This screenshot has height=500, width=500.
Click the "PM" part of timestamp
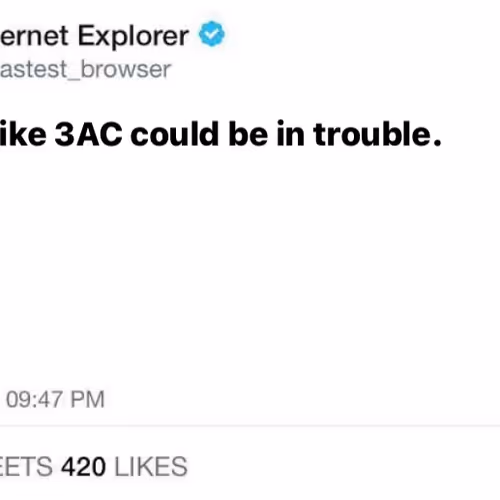coord(88,399)
